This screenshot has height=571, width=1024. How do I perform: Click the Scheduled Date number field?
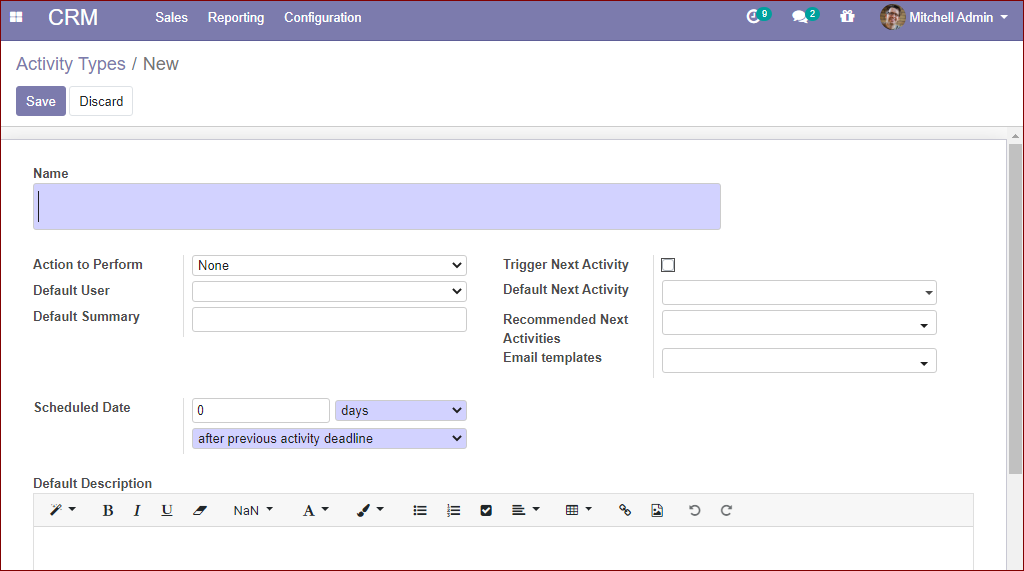[x=261, y=410]
